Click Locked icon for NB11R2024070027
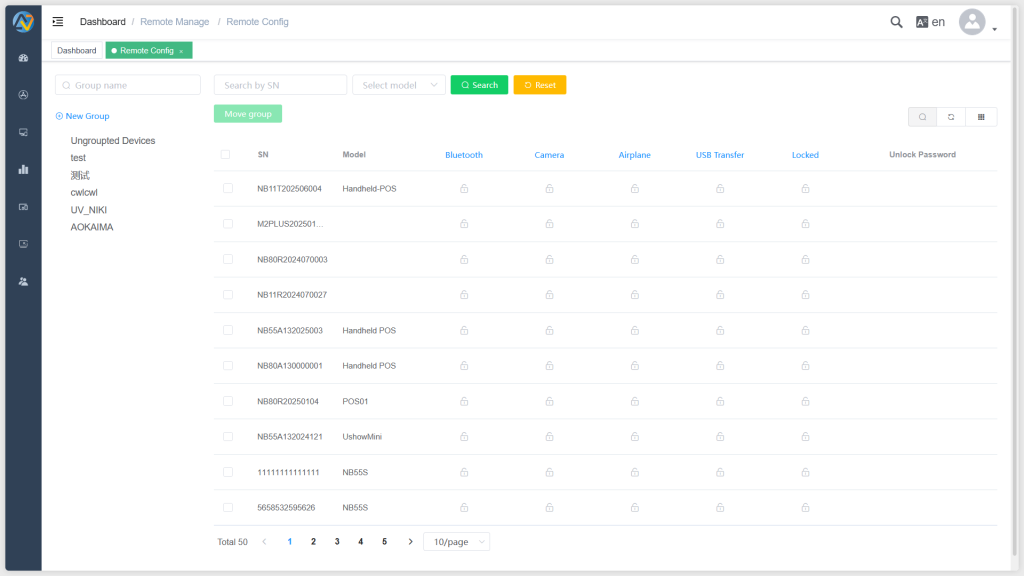This screenshot has width=1024, height=576. coord(805,295)
